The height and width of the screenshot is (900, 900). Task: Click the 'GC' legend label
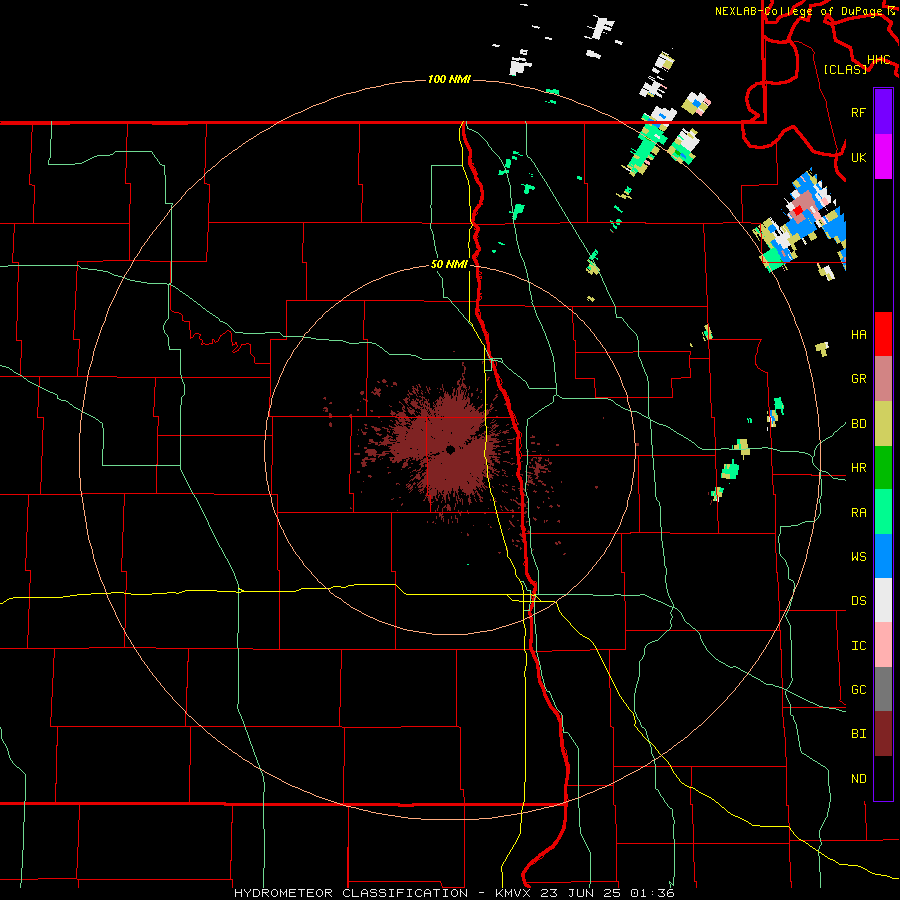pos(858,690)
